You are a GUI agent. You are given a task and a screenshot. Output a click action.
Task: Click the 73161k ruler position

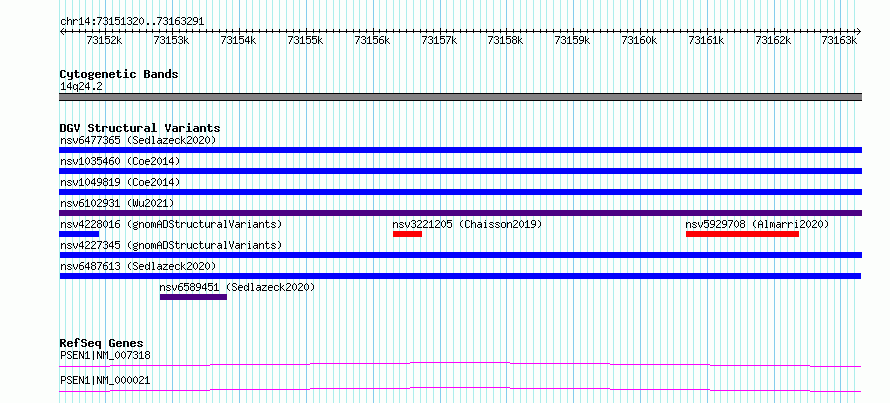point(706,40)
